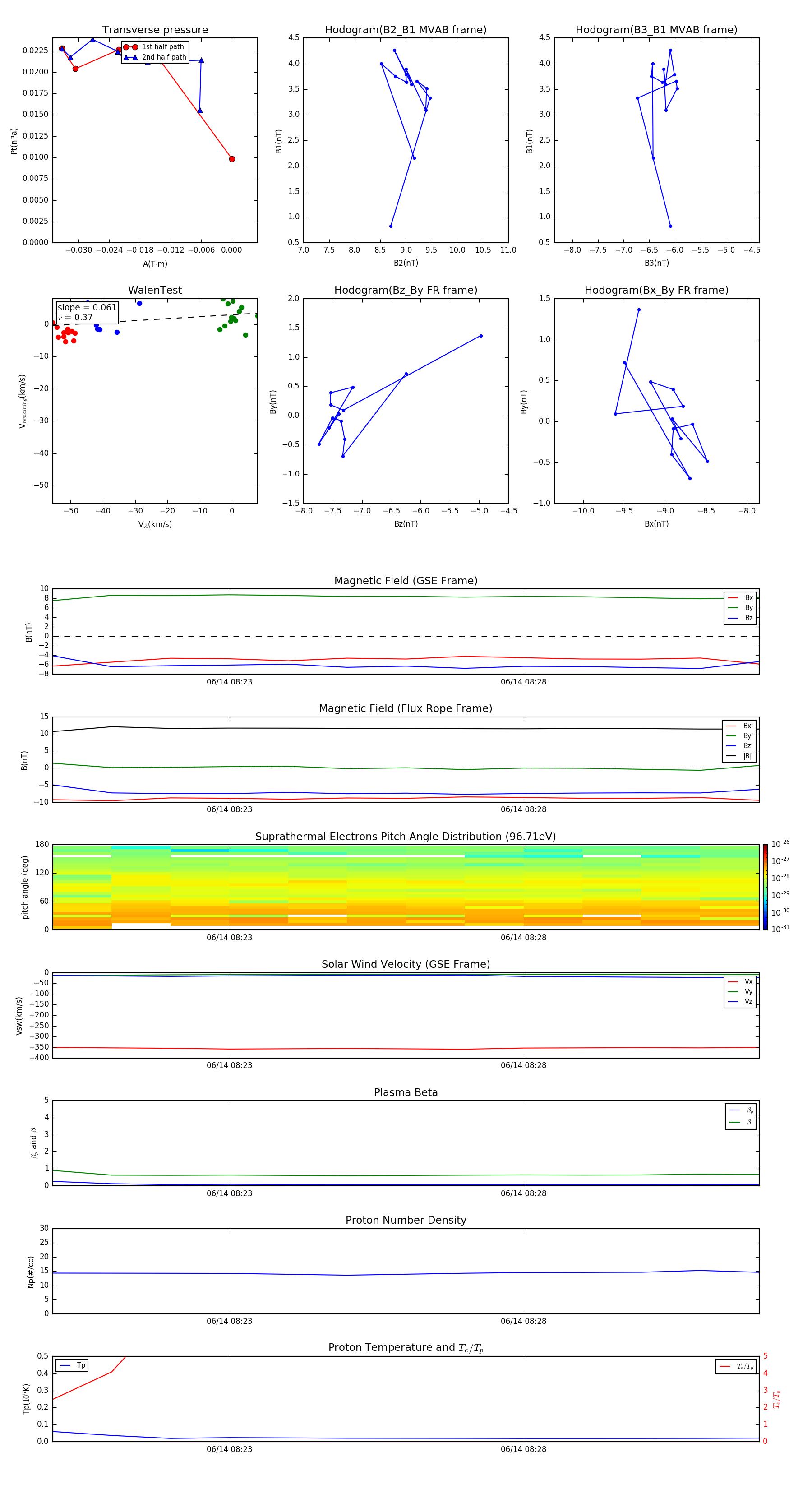Click the 'Transverse pressure' plot title
Screen dimensions: 812x1489
(155, 30)
